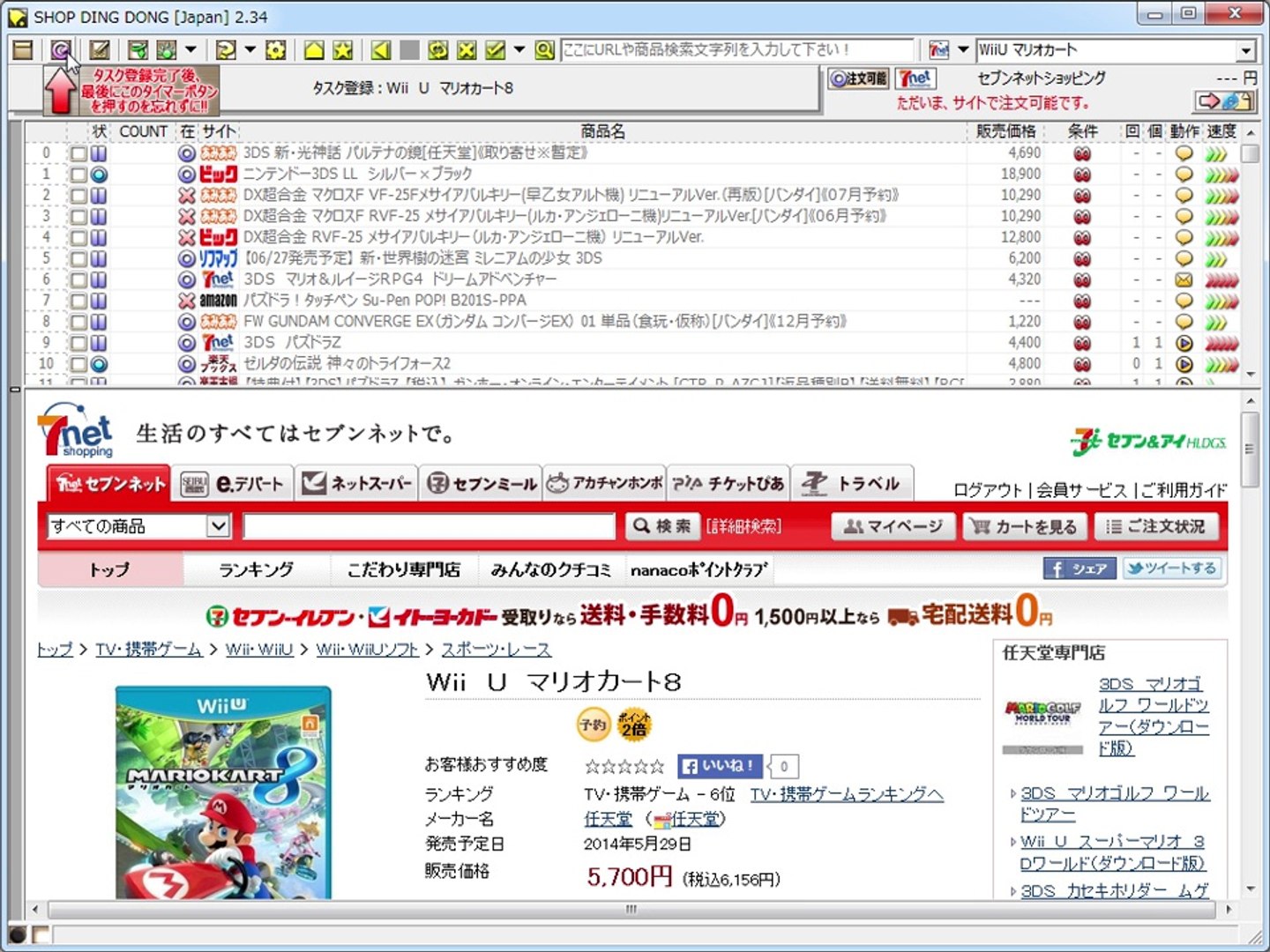Click the green funnel task icon
The height and width of the screenshot is (952, 1270).
138,50
